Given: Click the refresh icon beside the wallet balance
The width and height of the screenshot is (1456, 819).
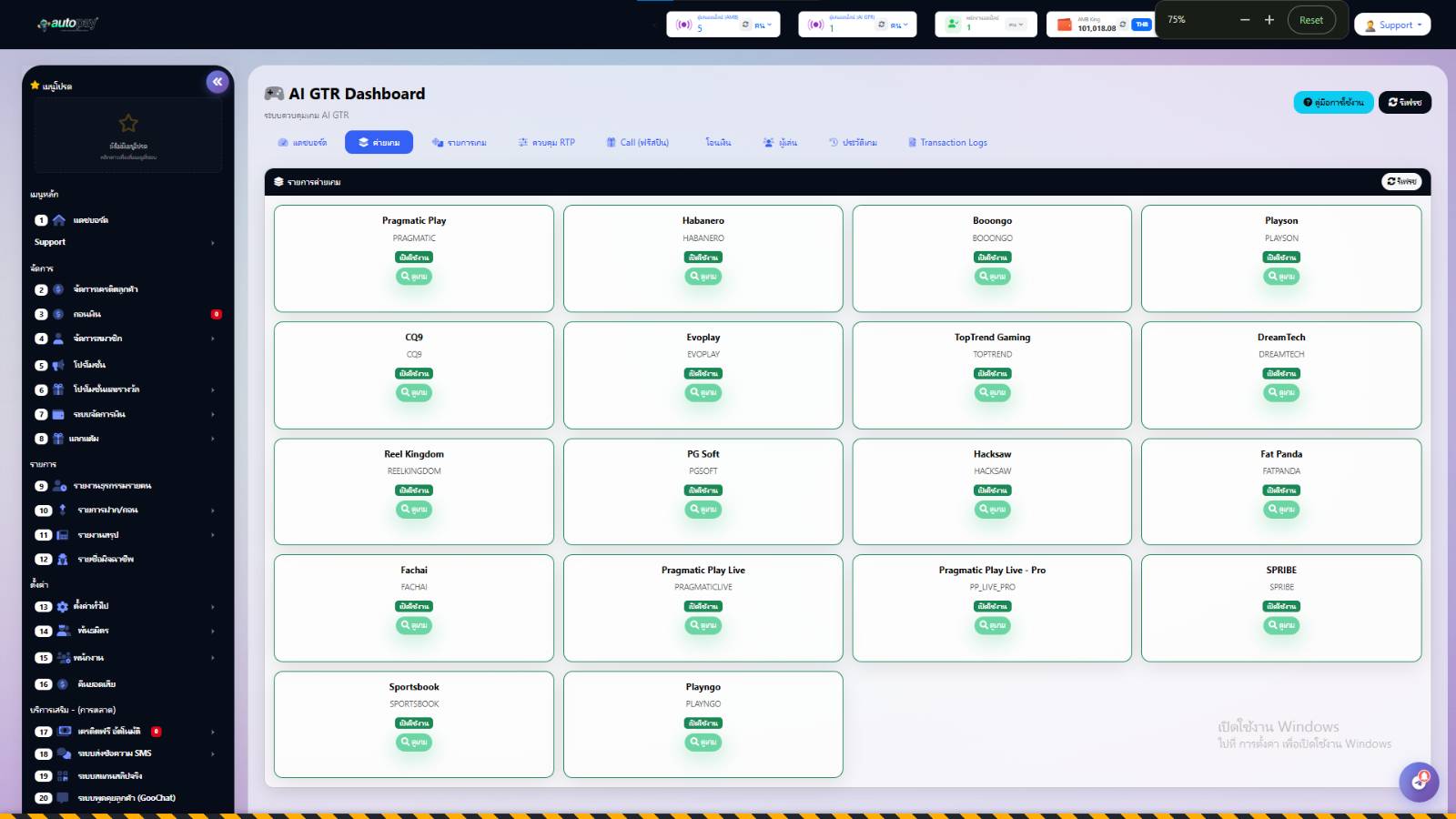Looking at the screenshot, I should tap(1122, 25).
